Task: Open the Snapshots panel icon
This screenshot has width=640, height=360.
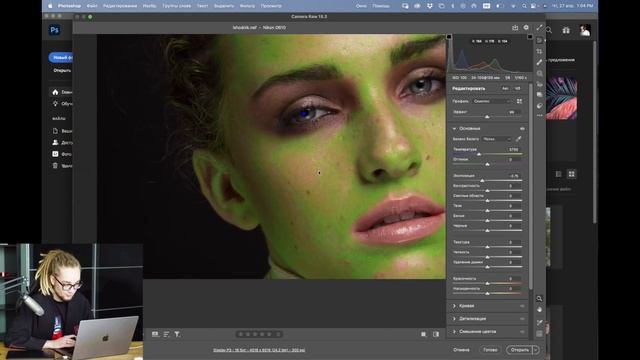Action: click(540, 95)
